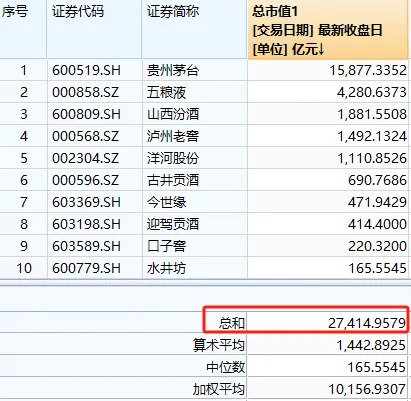Select row number 10
The image size is (411, 401).
click(24, 268)
